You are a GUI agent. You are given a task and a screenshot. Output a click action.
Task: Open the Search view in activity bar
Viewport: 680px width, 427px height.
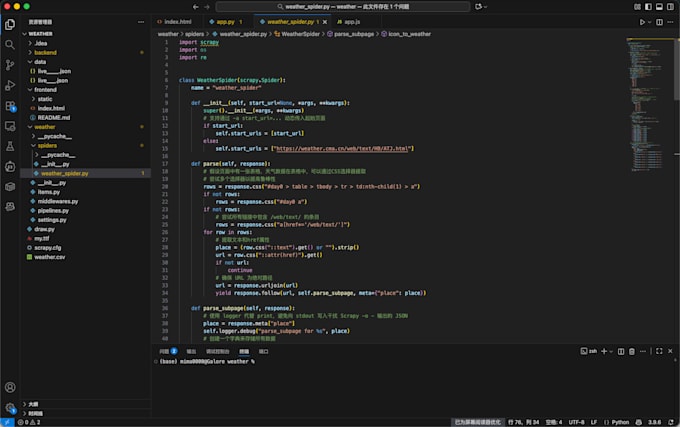click(x=10, y=45)
